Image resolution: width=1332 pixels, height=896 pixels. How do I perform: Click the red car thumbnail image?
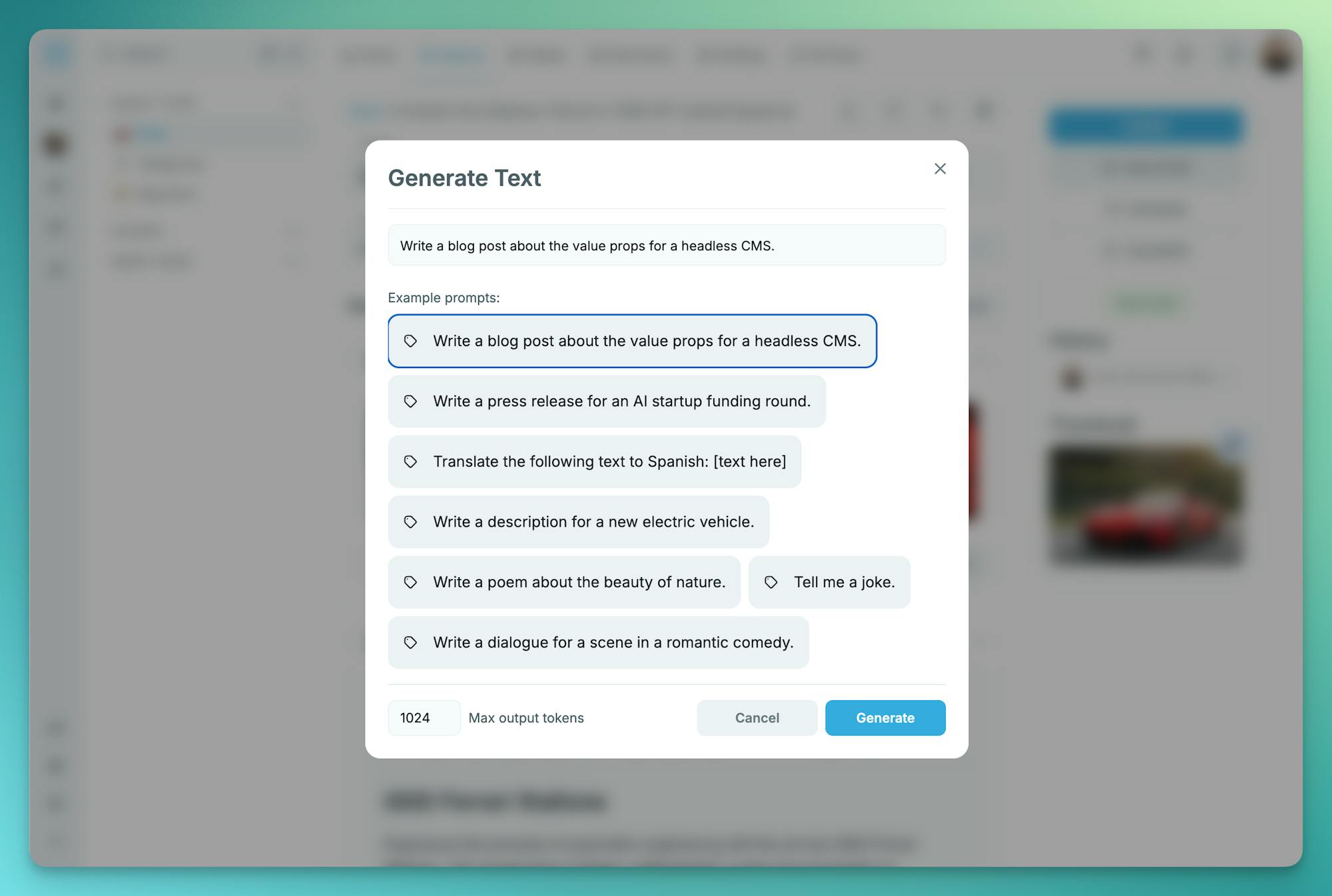1146,506
